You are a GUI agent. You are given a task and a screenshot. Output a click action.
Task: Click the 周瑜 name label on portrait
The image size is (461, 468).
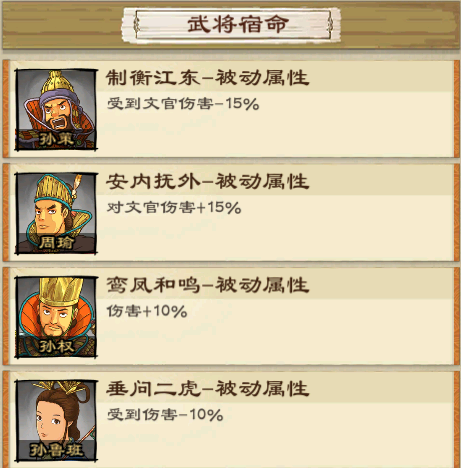click(56, 242)
